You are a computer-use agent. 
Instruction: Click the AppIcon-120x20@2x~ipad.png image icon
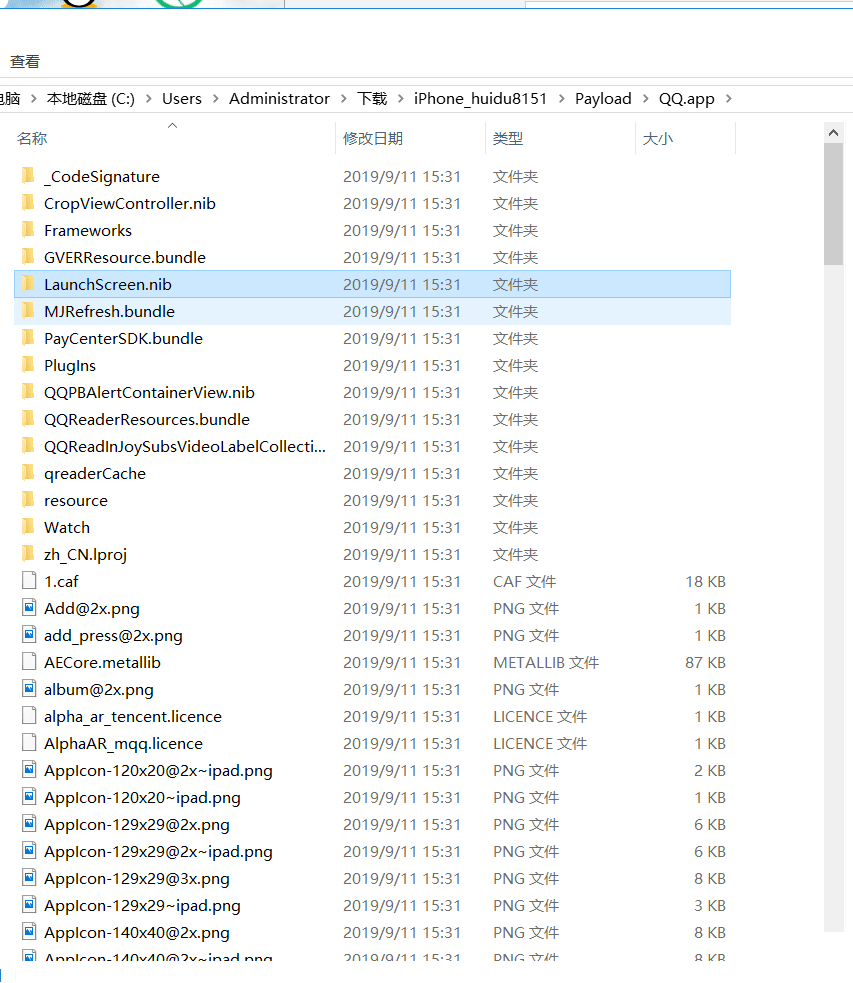point(29,769)
